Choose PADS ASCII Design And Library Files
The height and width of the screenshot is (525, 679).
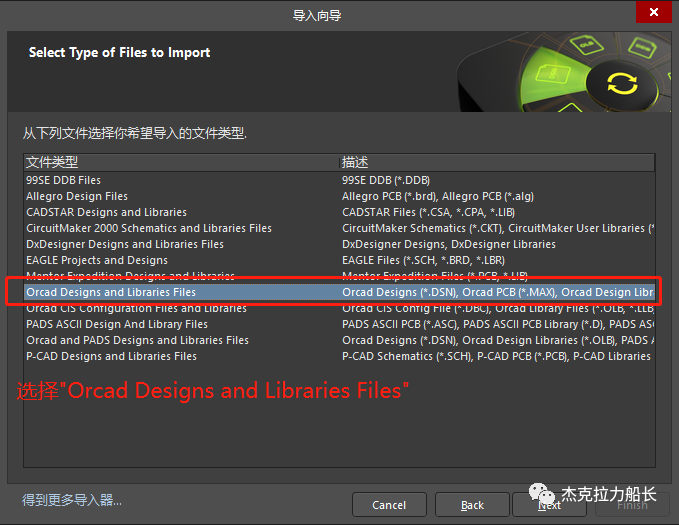[x=339, y=324]
